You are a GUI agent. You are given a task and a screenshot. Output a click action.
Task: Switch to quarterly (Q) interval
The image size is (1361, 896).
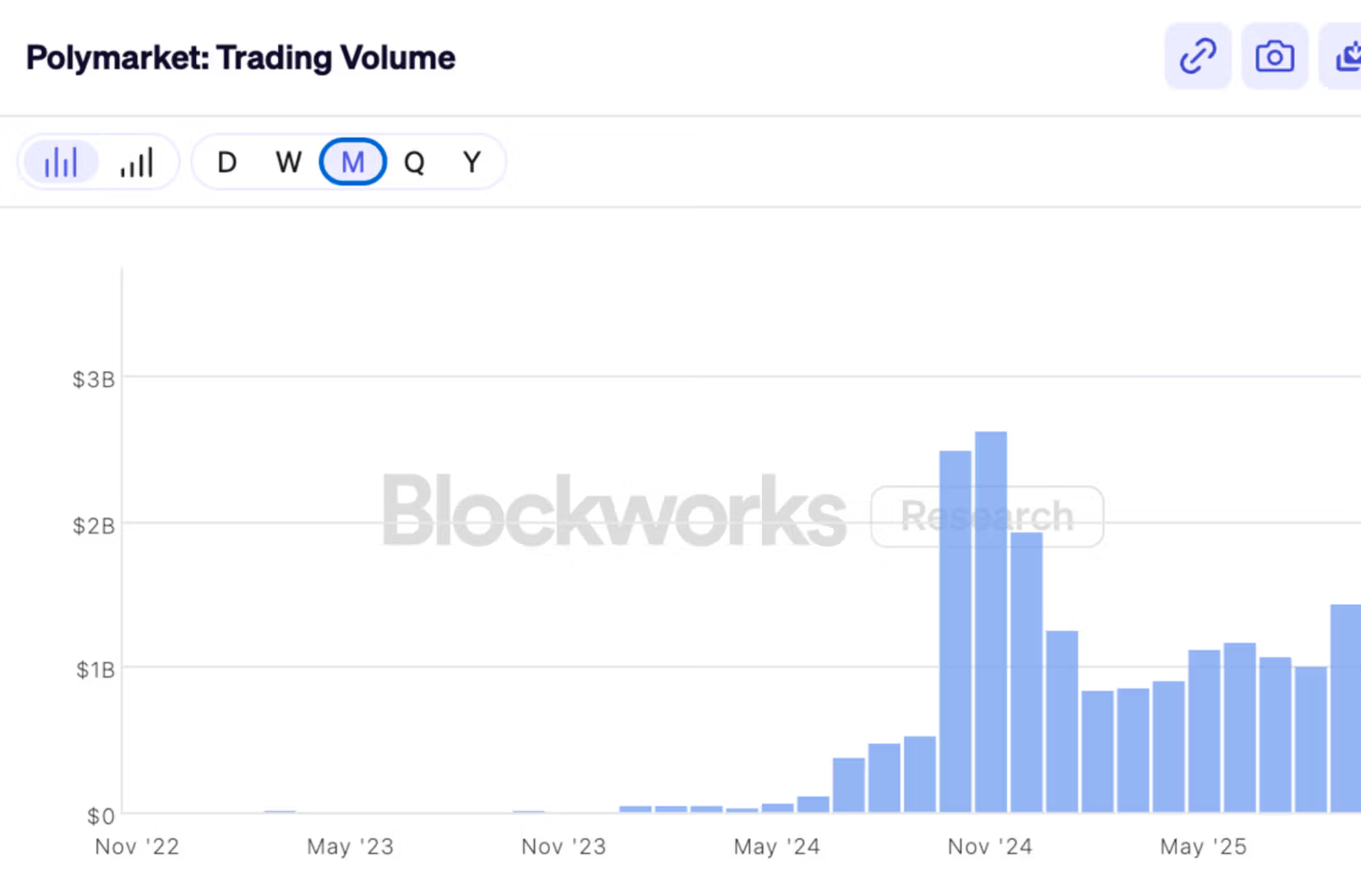tap(414, 162)
